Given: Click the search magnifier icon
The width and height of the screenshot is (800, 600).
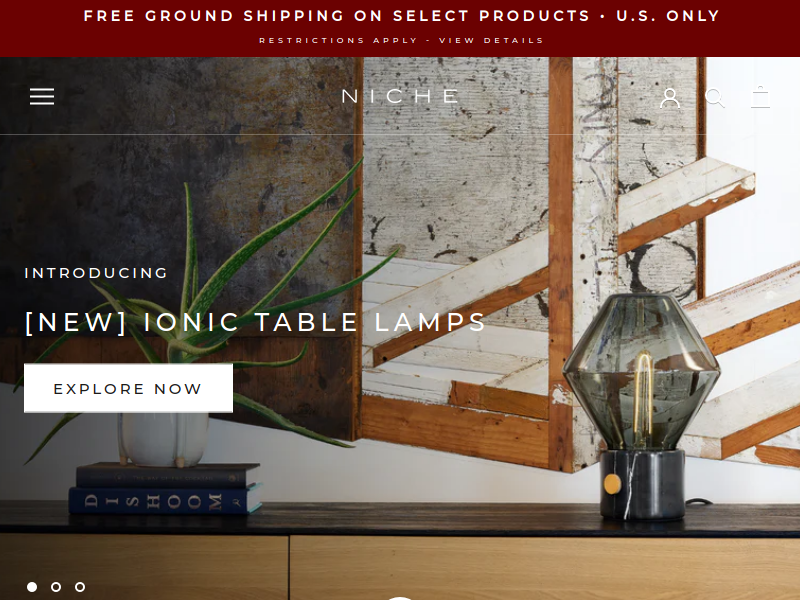Looking at the screenshot, I should [715, 97].
